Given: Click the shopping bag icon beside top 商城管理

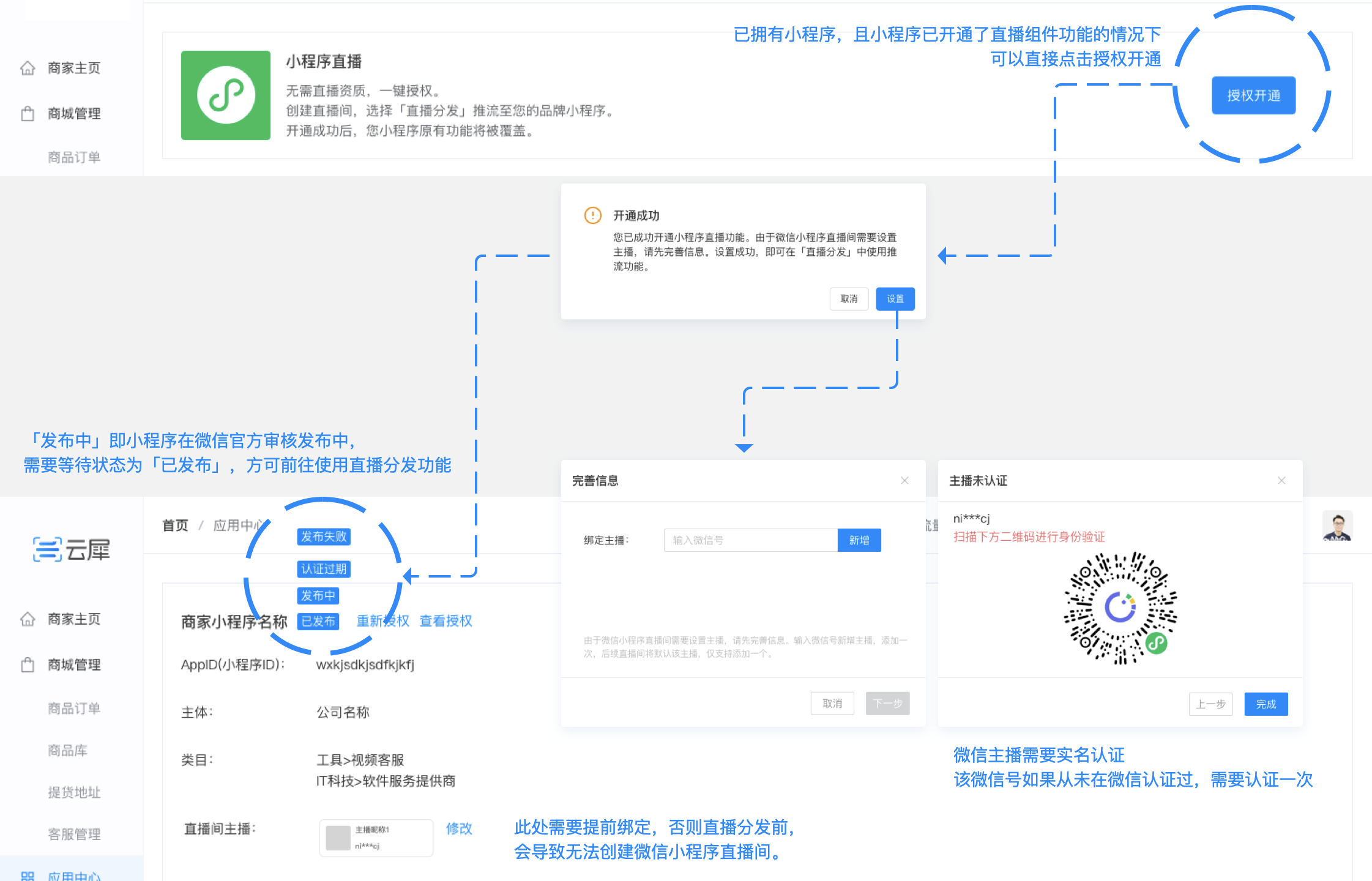Looking at the screenshot, I should click(28, 114).
